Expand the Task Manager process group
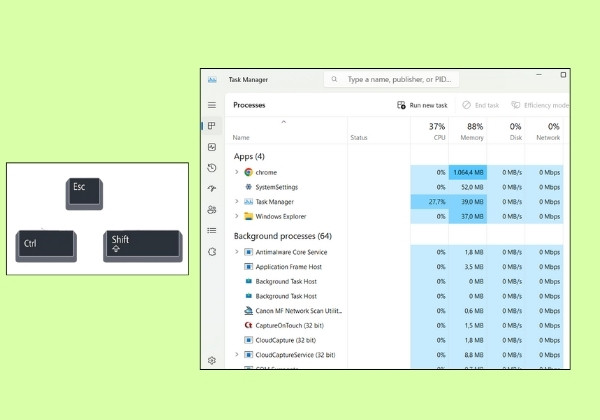600x420 pixels. pos(236,201)
